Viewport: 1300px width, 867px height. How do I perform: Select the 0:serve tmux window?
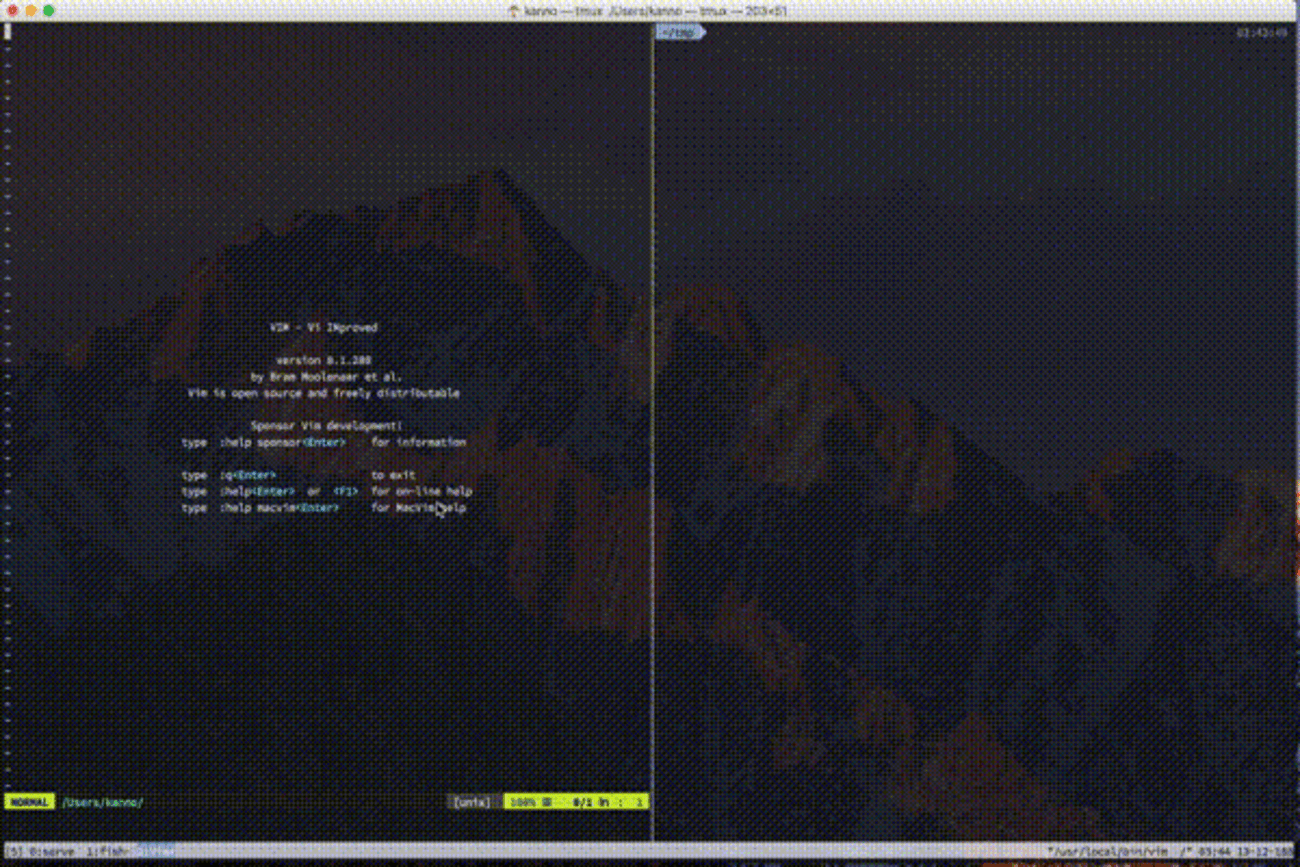(x=52, y=851)
